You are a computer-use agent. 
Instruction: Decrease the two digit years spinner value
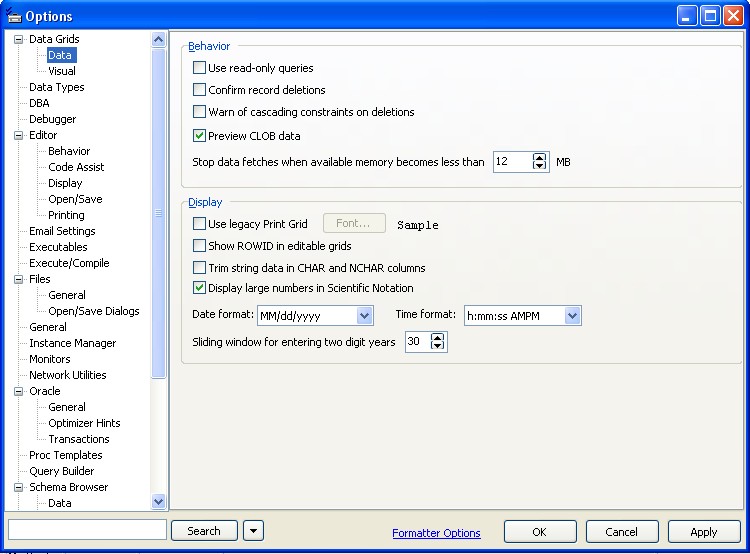click(x=438, y=346)
